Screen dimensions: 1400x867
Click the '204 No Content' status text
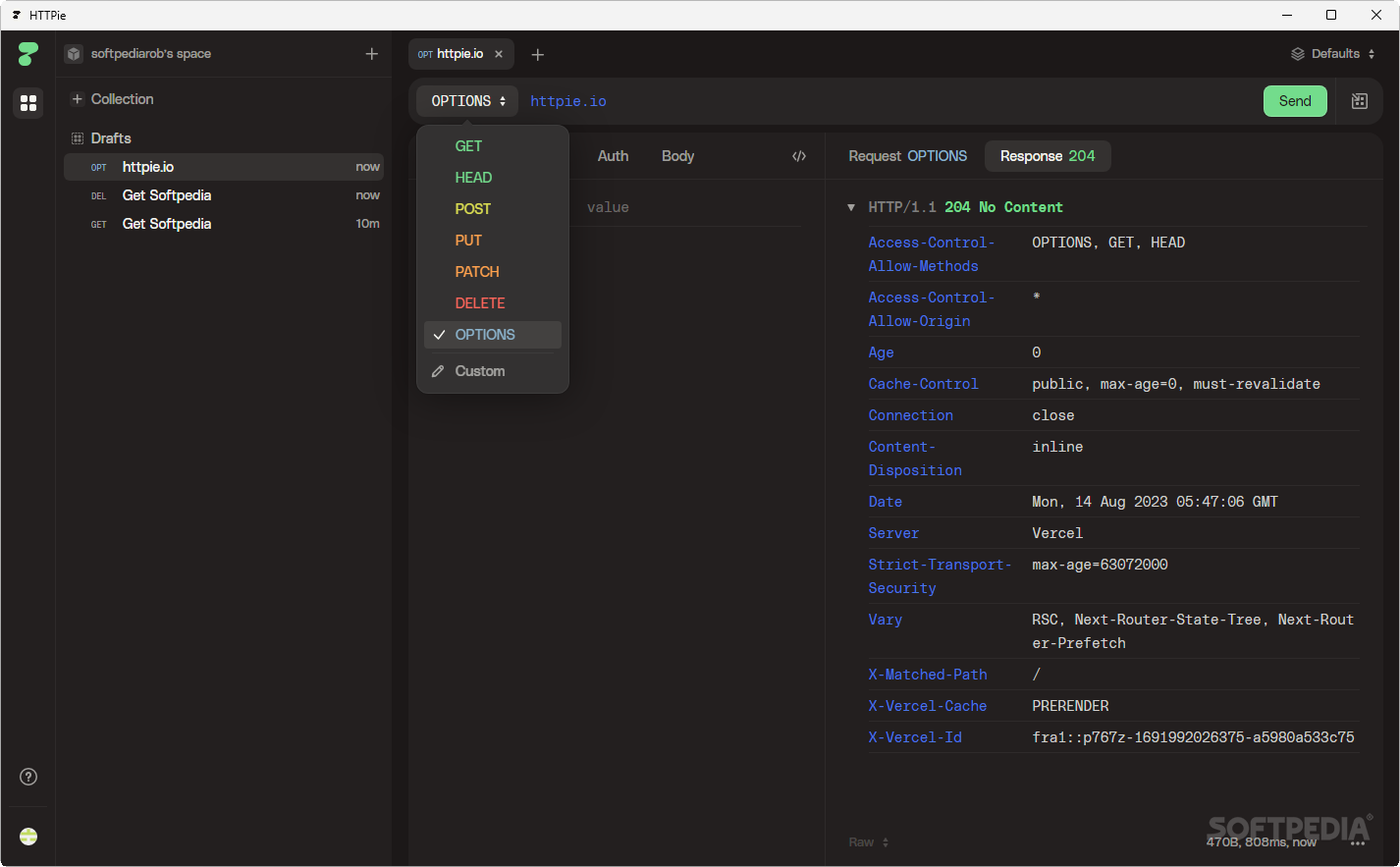pos(1003,207)
